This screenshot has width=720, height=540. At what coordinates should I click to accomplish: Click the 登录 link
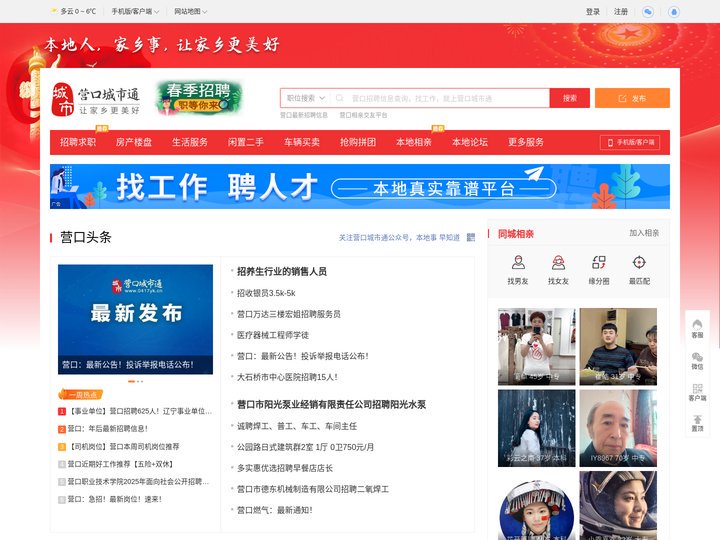pyautogui.click(x=593, y=11)
